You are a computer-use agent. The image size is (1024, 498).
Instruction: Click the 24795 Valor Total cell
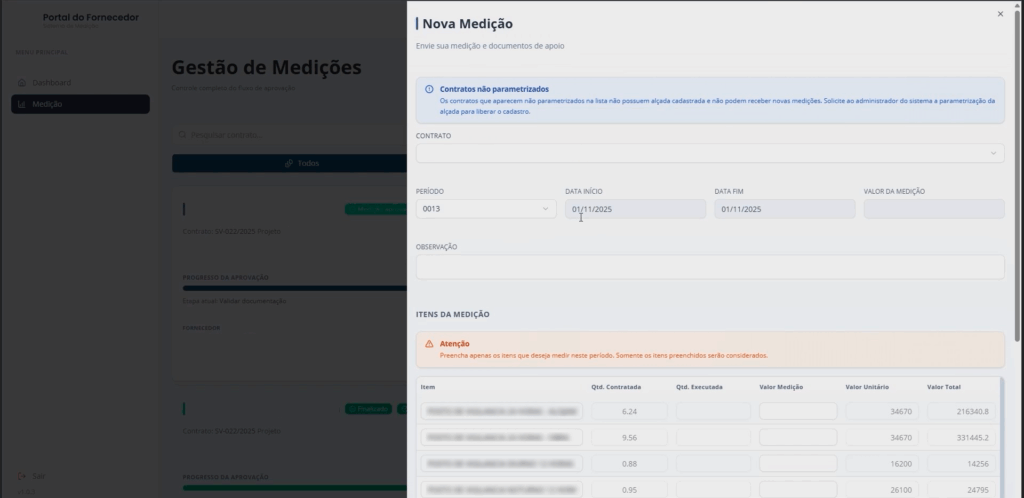point(963,490)
